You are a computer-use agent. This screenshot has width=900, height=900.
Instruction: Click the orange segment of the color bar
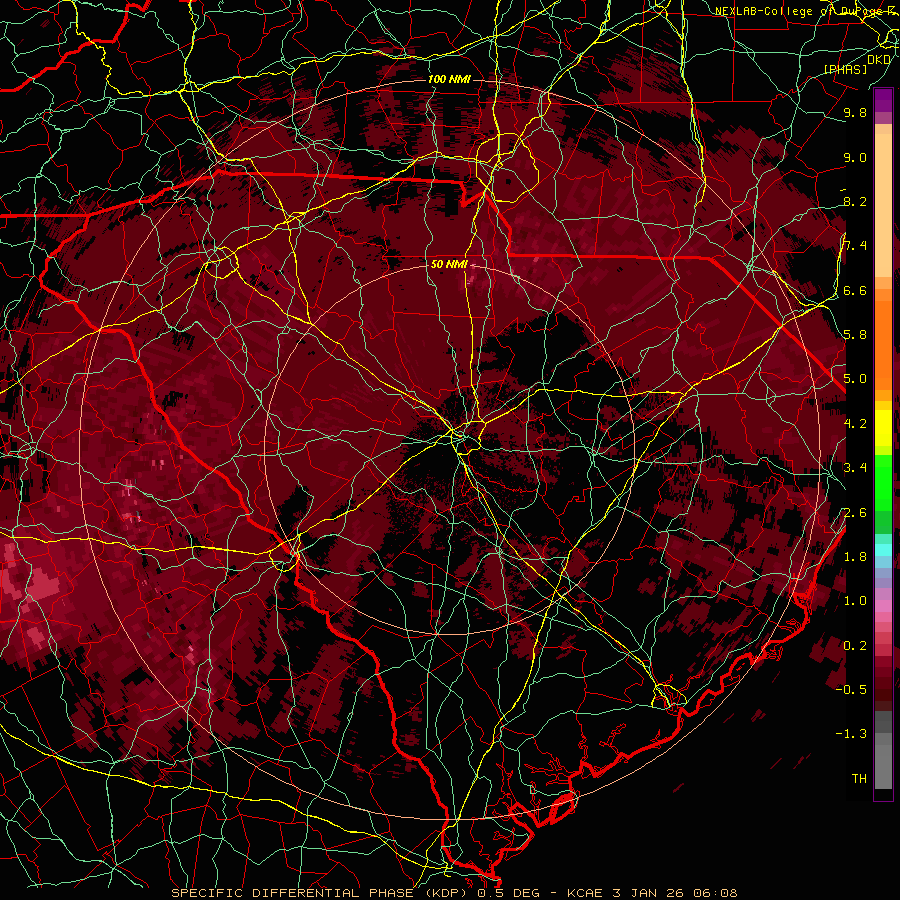883,344
